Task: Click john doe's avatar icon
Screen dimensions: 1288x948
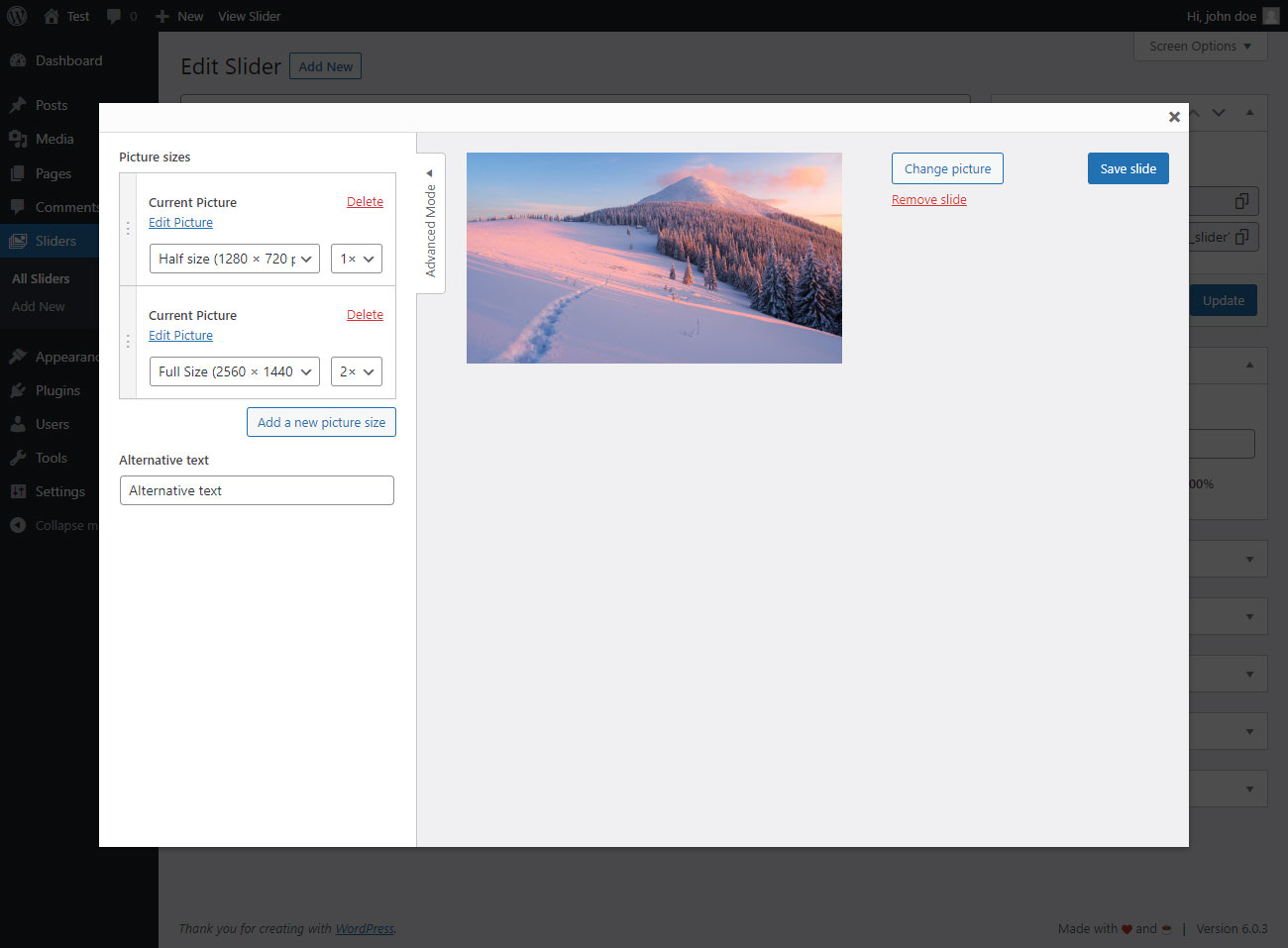Action: pos(1271,16)
